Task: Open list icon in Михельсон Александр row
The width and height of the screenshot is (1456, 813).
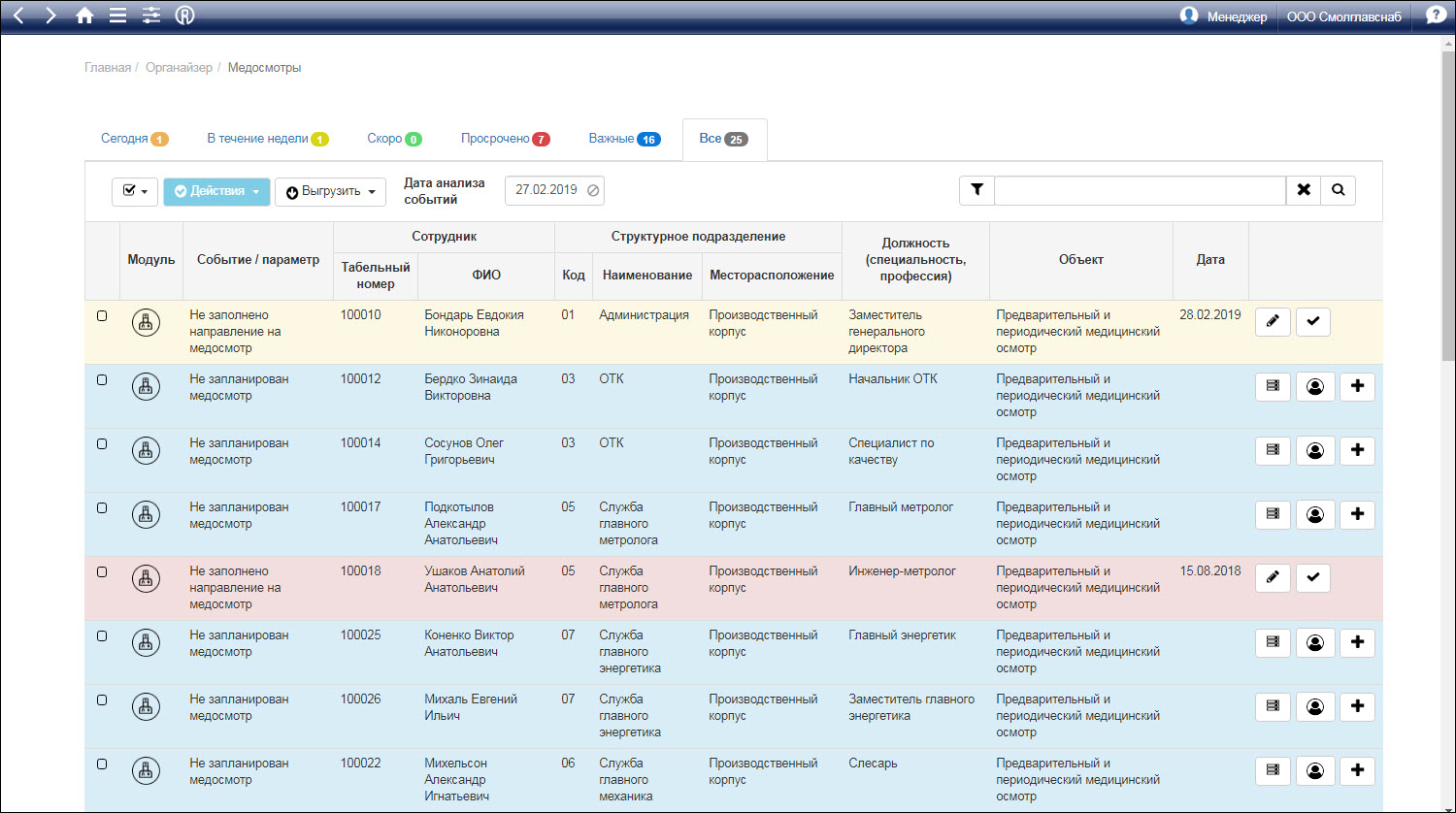Action: pos(1273,770)
